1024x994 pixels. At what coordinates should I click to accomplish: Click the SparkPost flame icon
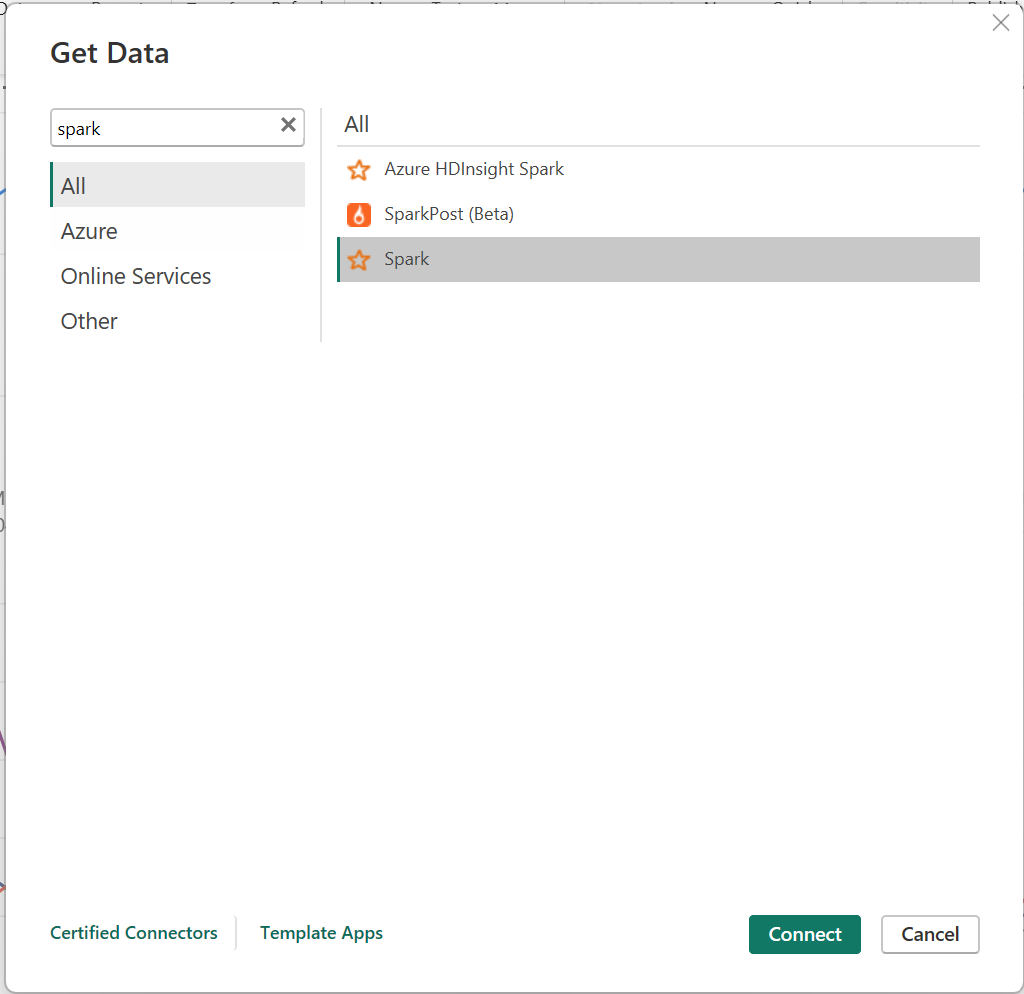pyautogui.click(x=358, y=214)
